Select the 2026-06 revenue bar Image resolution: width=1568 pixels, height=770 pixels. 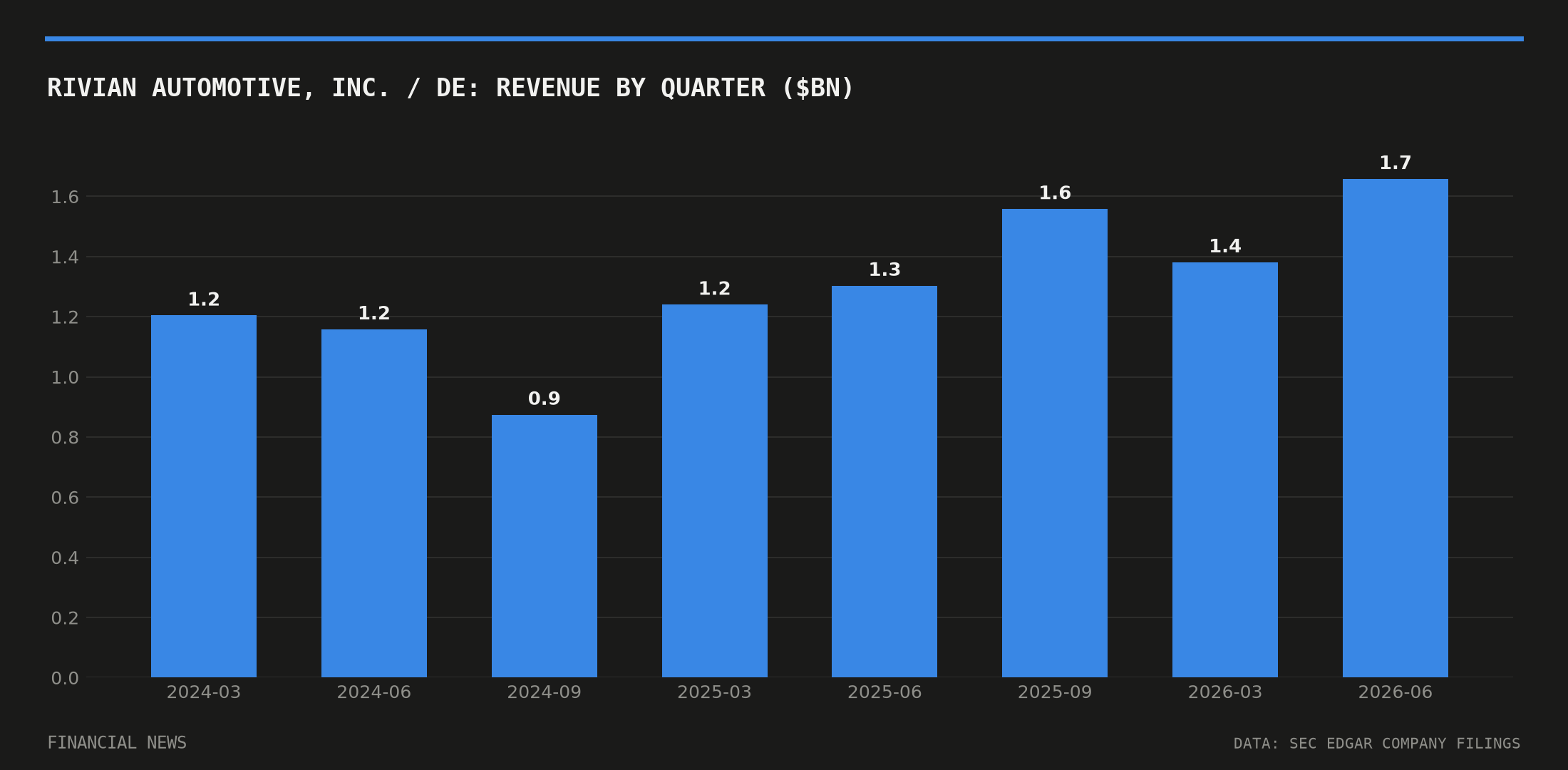click(1396, 428)
